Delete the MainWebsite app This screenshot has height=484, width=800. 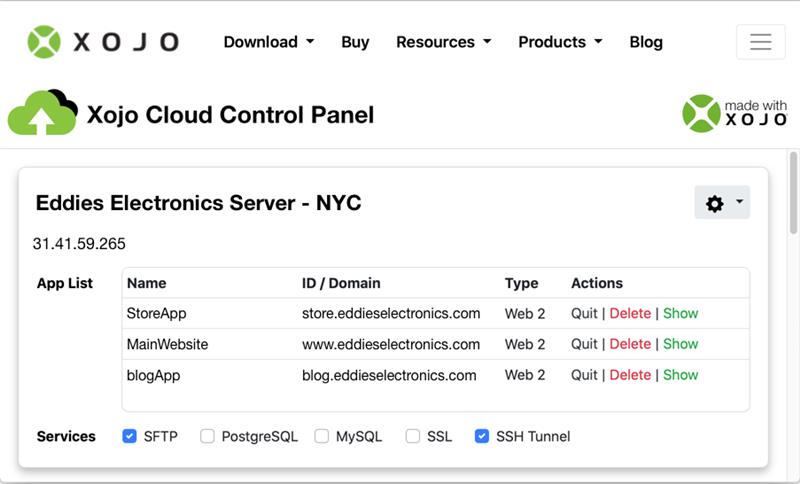point(630,344)
